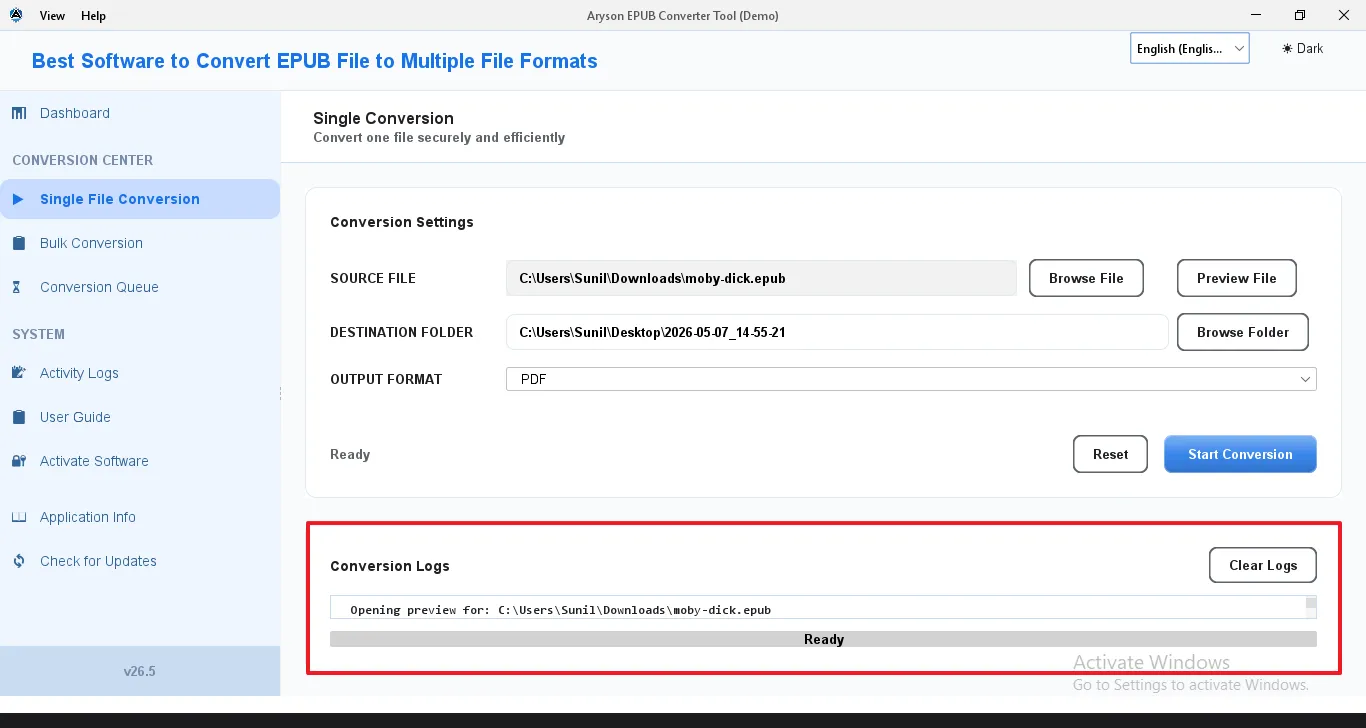Click the Start Conversion button
This screenshot has height=728, width=1366.
point(1240,454)
